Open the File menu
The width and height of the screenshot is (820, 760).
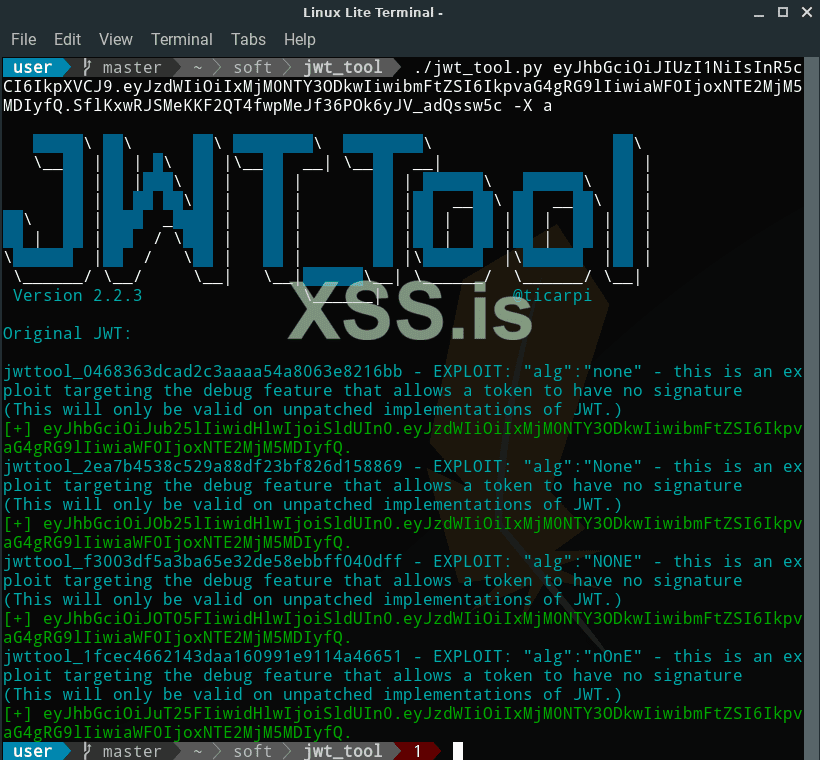point(24,39)
